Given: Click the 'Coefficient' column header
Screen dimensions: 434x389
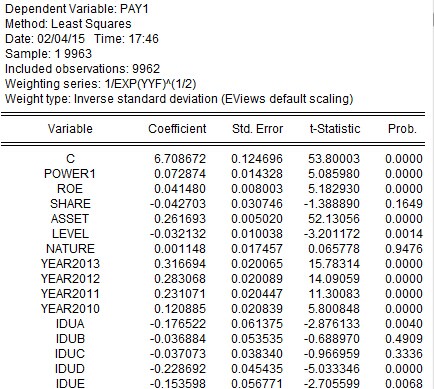Looking at the screenshot, I should [x=177, y=129].
